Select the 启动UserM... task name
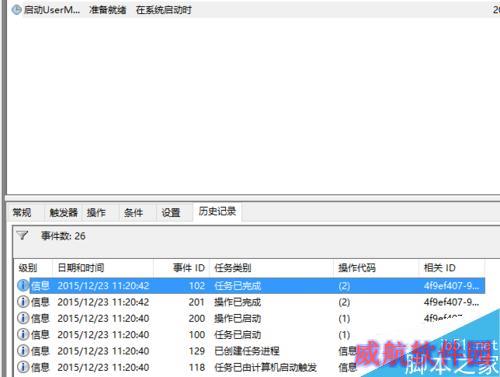The image size is (500, 377). click(x=52, y=10)
